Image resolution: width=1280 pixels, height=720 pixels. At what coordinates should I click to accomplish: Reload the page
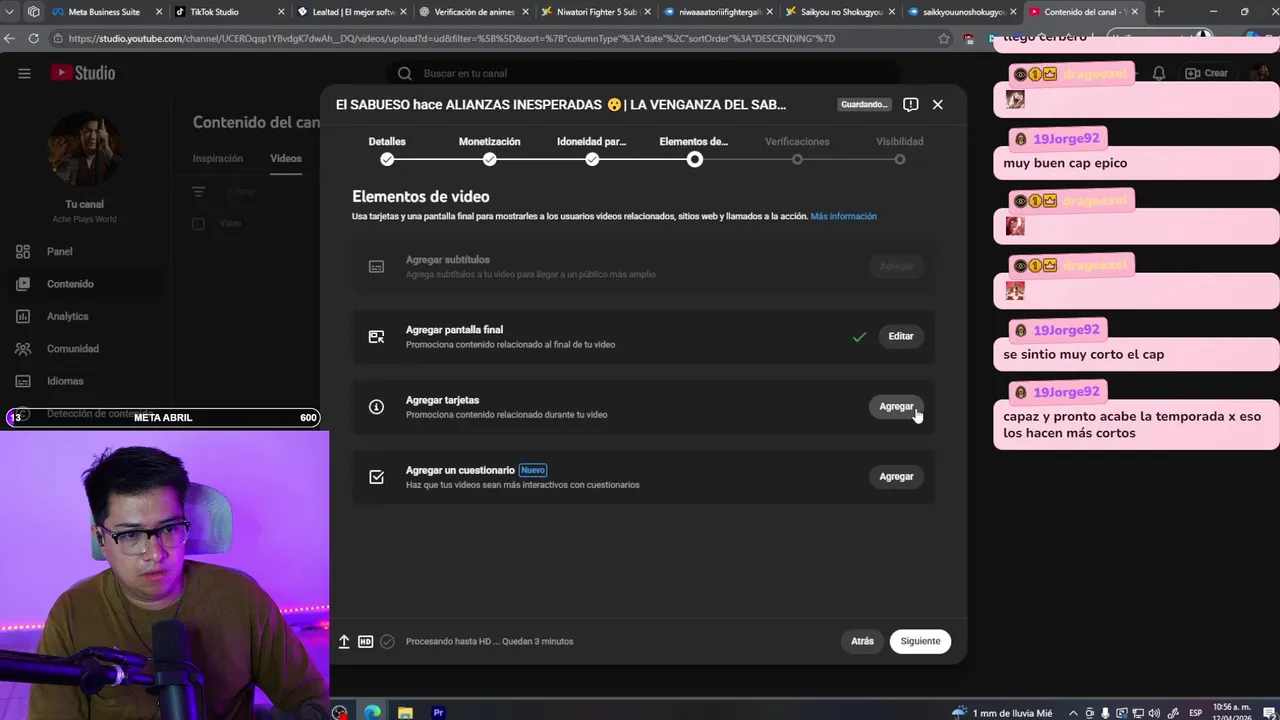tap(33, 38)
